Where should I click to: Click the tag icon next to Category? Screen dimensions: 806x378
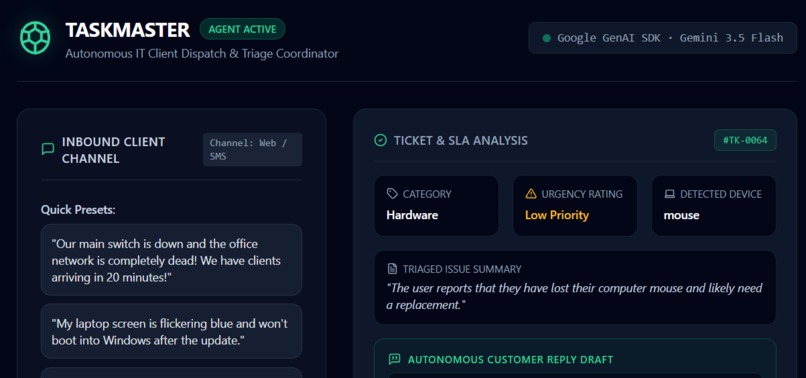click(x=392, y=194)
